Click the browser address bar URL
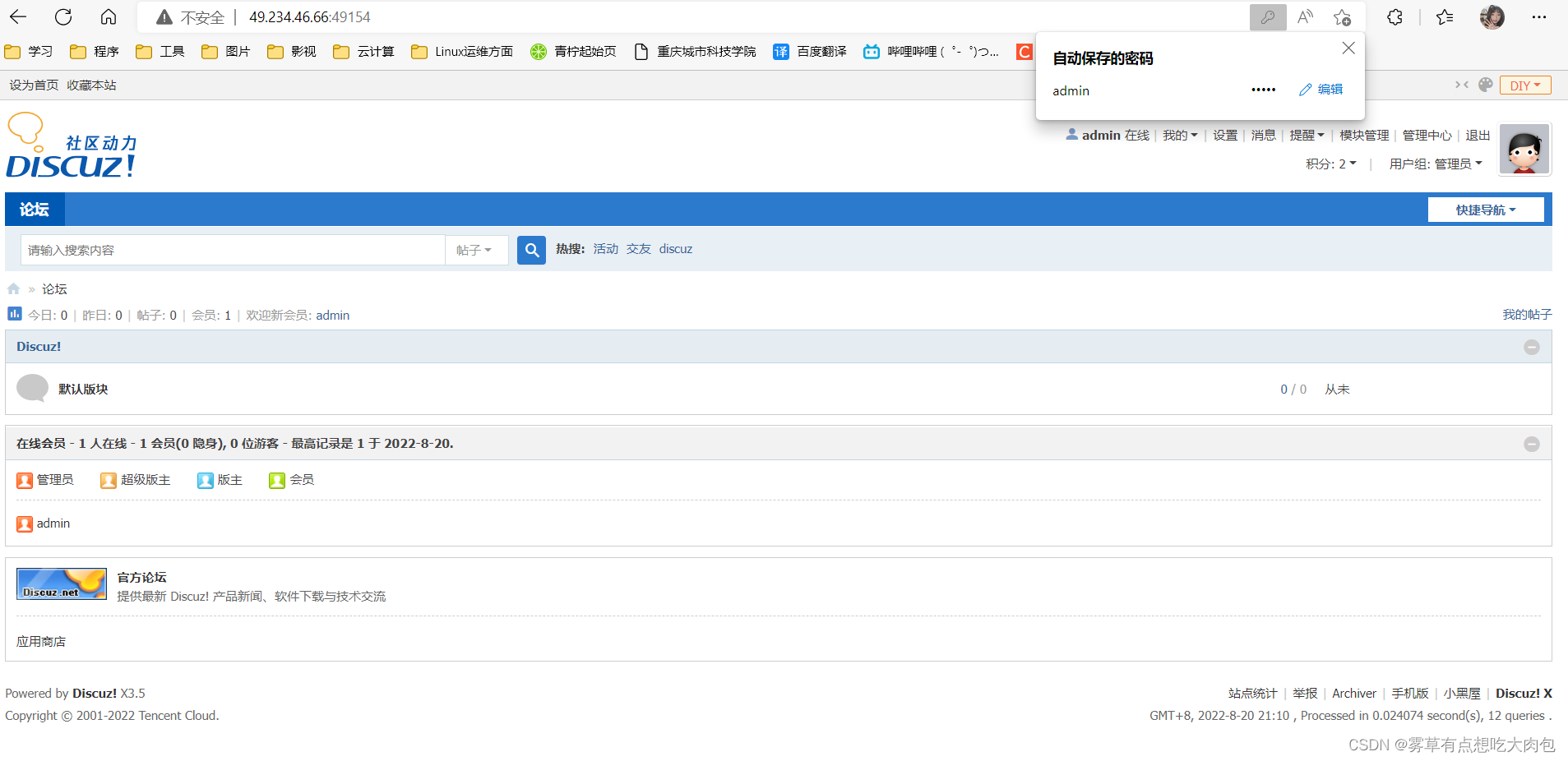This screenshot has height=761, width=1568. coord(310,17)
